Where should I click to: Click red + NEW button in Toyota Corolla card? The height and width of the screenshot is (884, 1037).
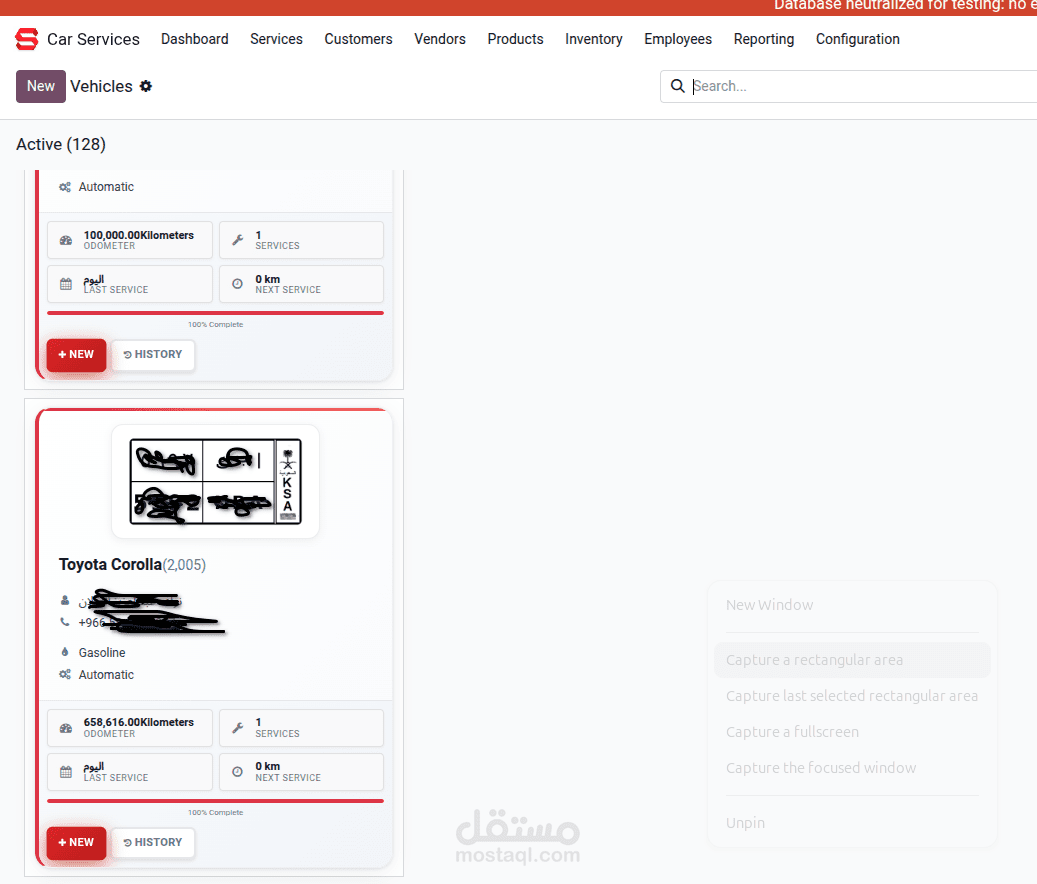pos(76,843)
